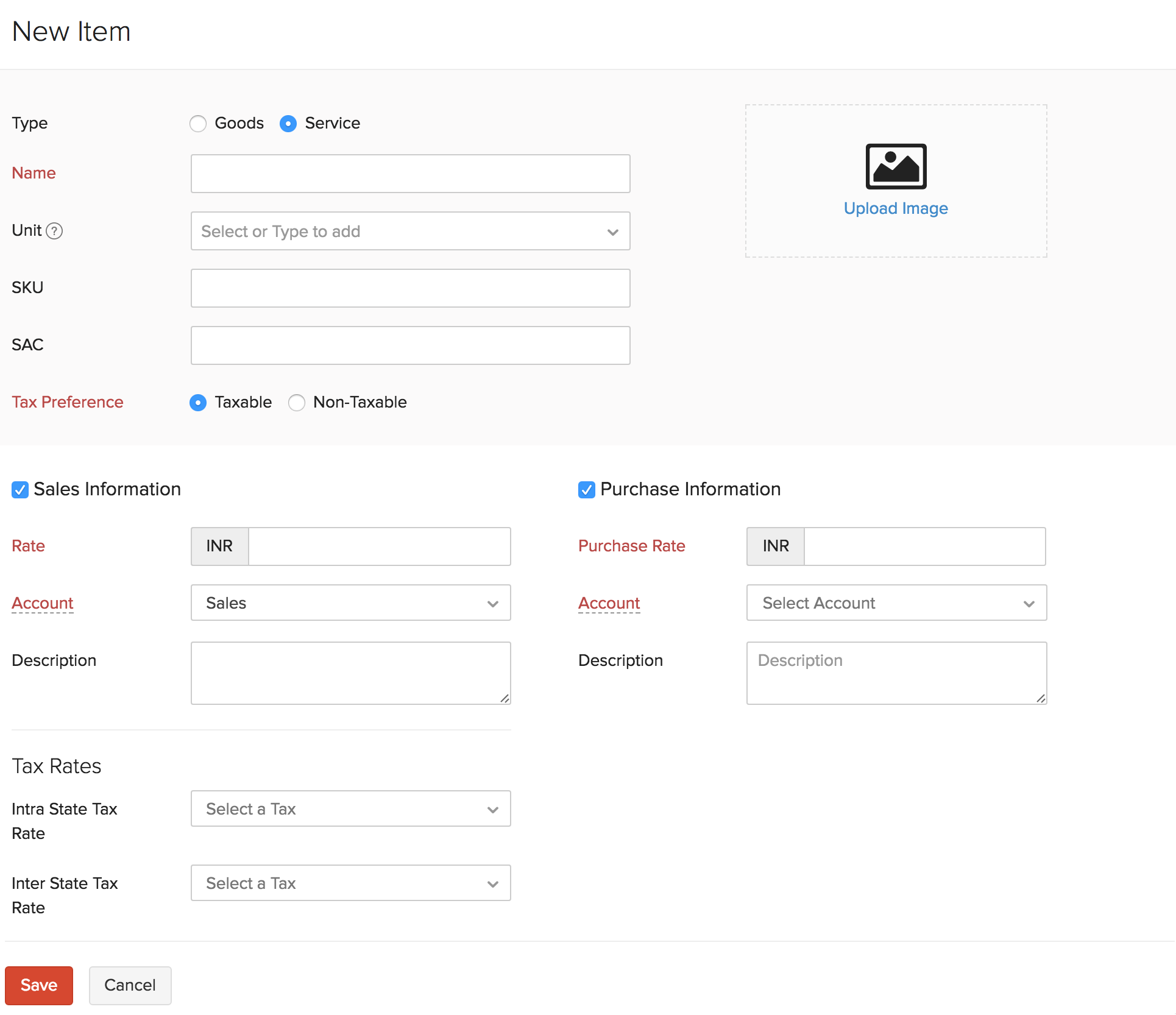
Task: Open the Intra State Tax Rate dropdown
Action: (350, 809)
